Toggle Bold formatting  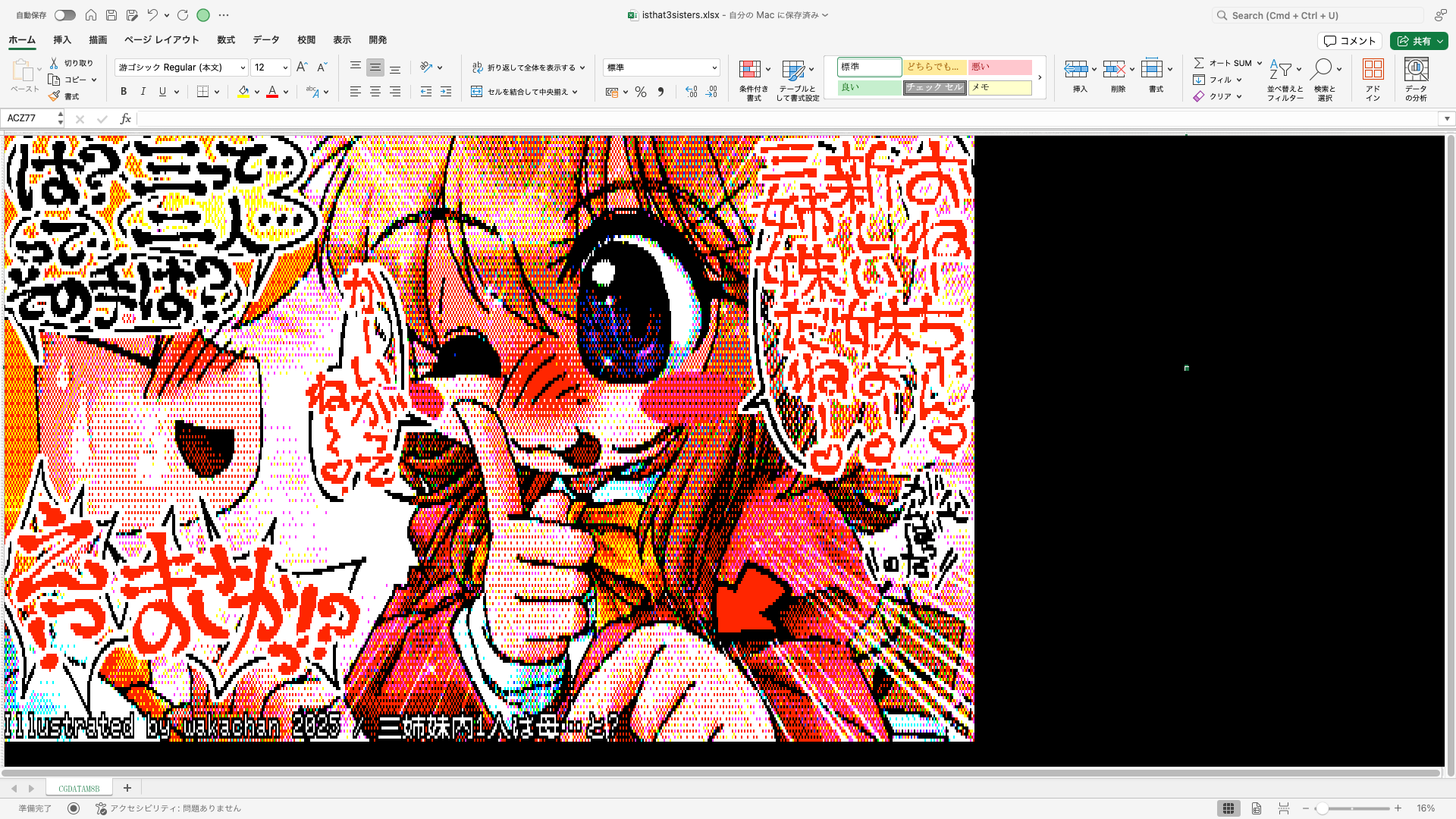(124, 92)
